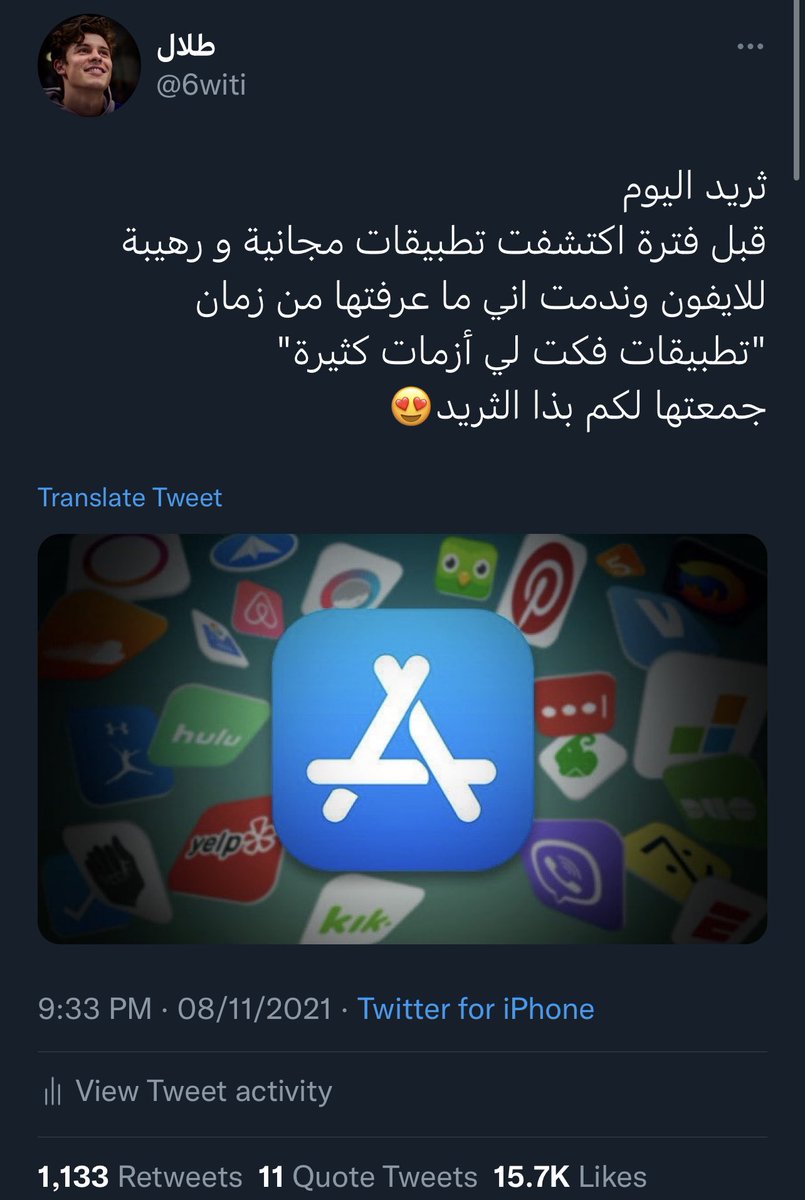The image size is (805, 1200).
Task: Open the @6witi username handle
Action: [x=201, y=85]
